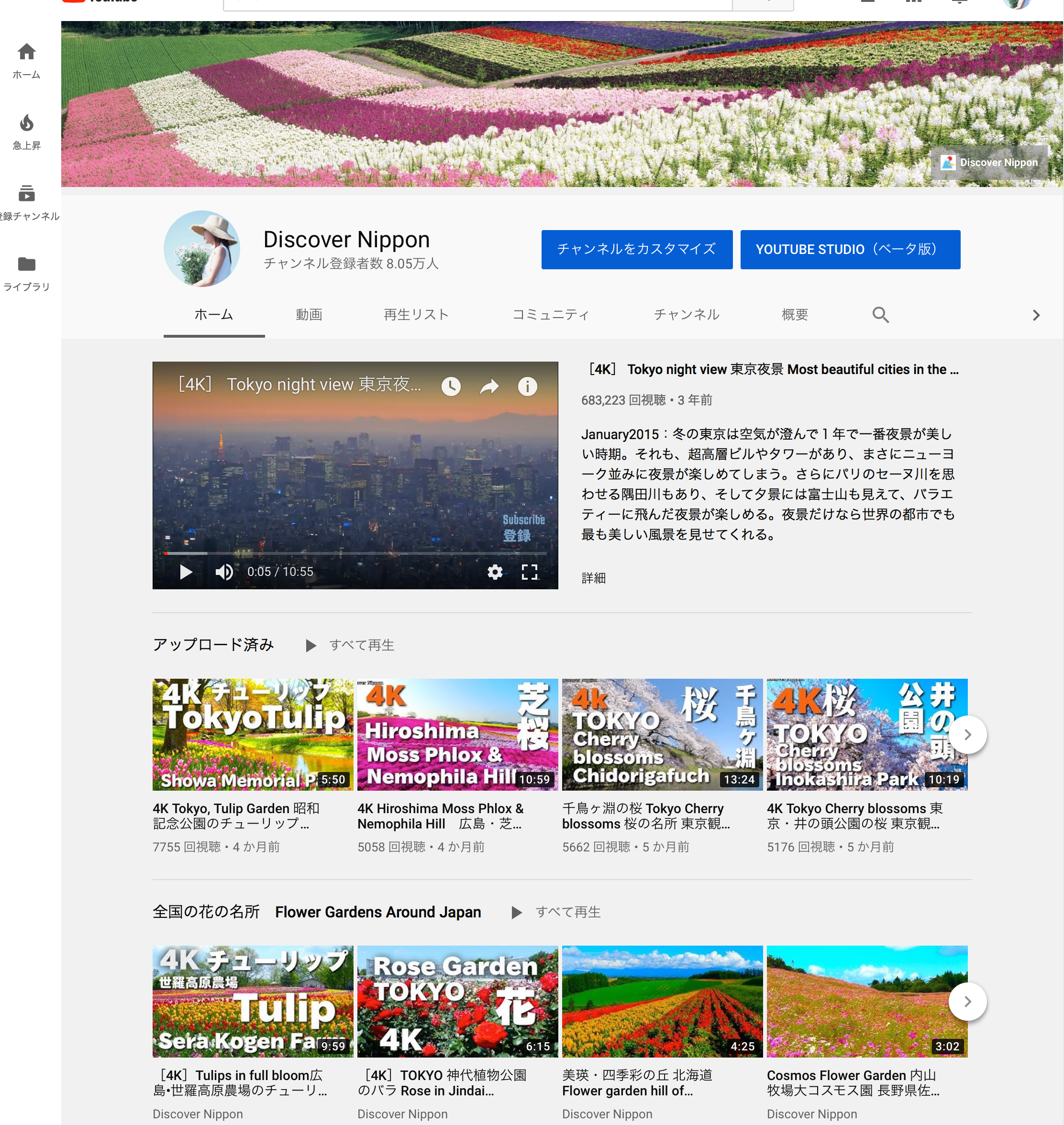Switch to the 概要 tab
Viewport: 1064px width, 1125px height.
click(x=795, y=315)
